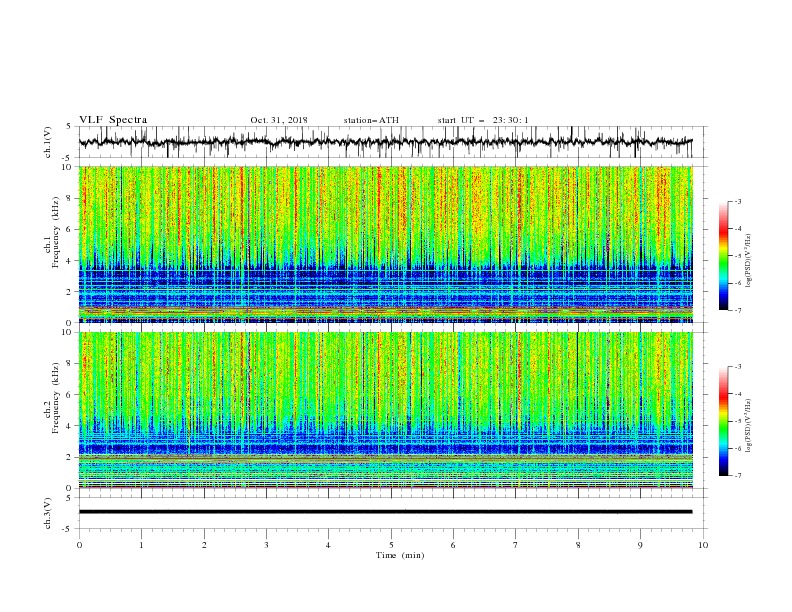Select the ch.1 "Frequency (kHz)" axis label
The image size is (792, 612).
(x=56, y=232)
